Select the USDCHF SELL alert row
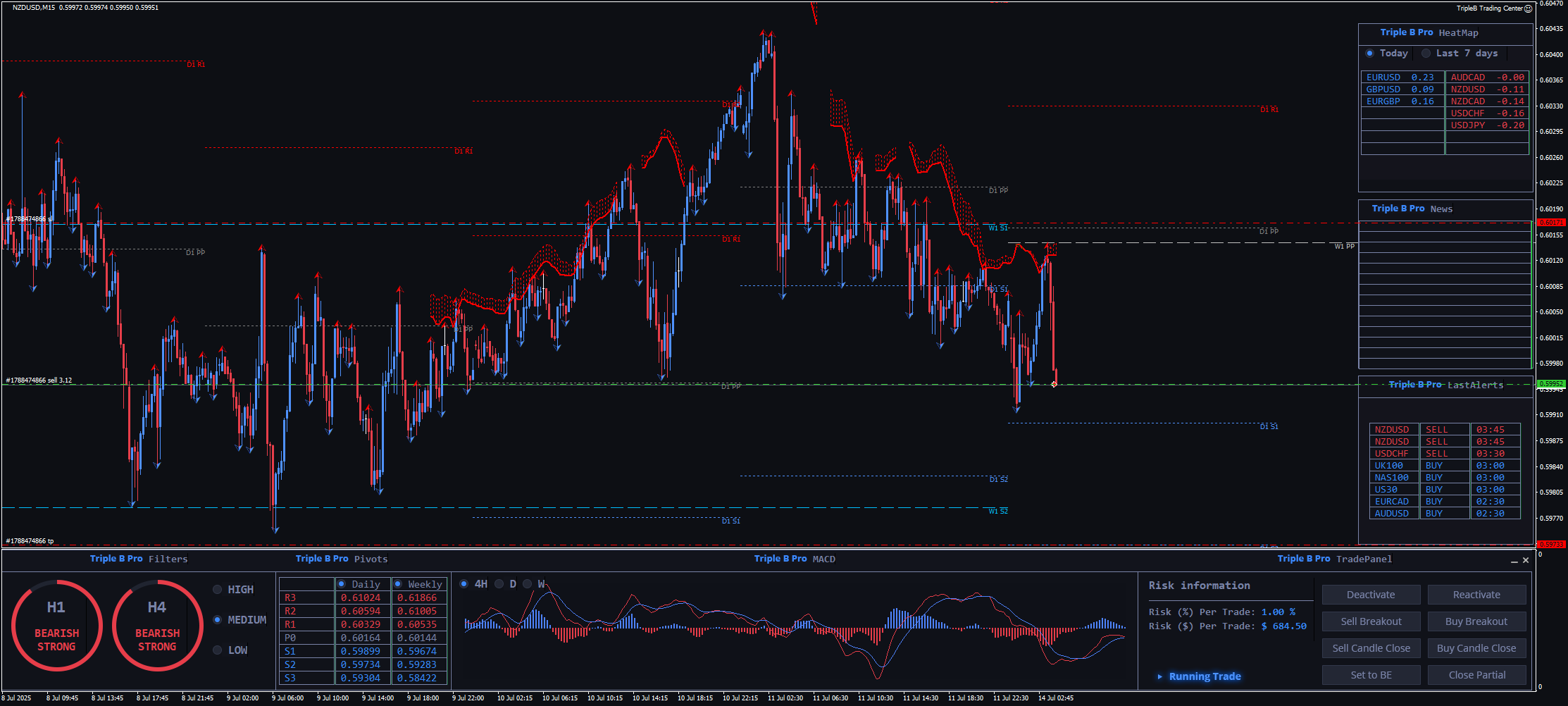This screenshot has width=1568, height=706. [x=1444, y=454]
